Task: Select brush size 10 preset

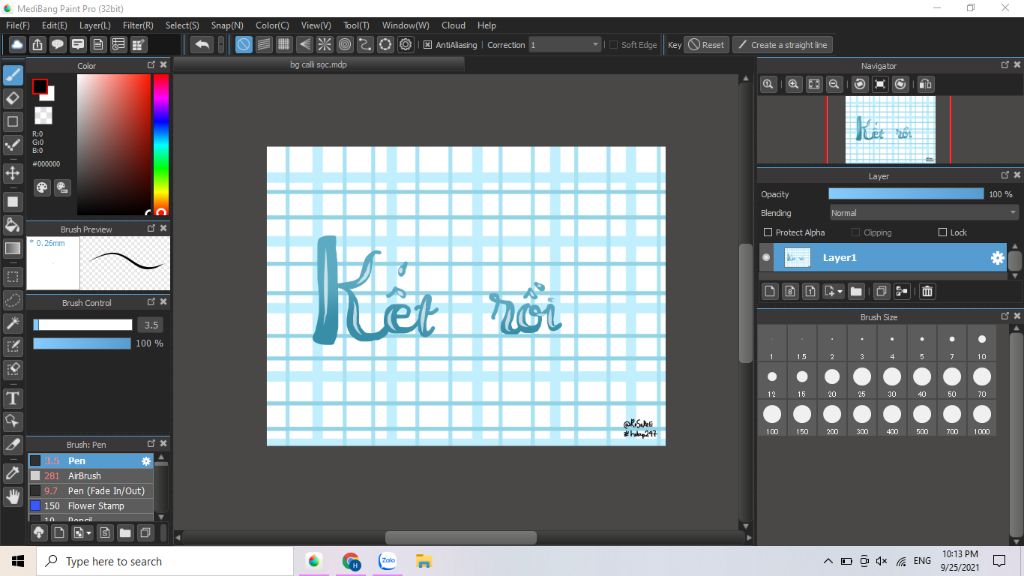Action: [x=982, y=345]
